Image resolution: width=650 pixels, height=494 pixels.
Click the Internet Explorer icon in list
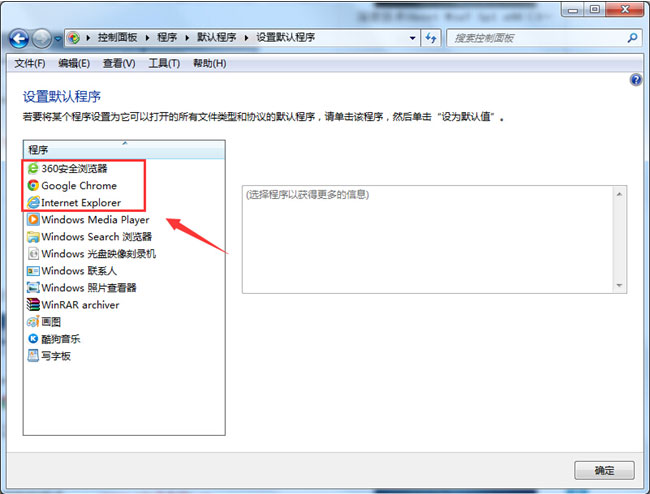click(33, 202)
